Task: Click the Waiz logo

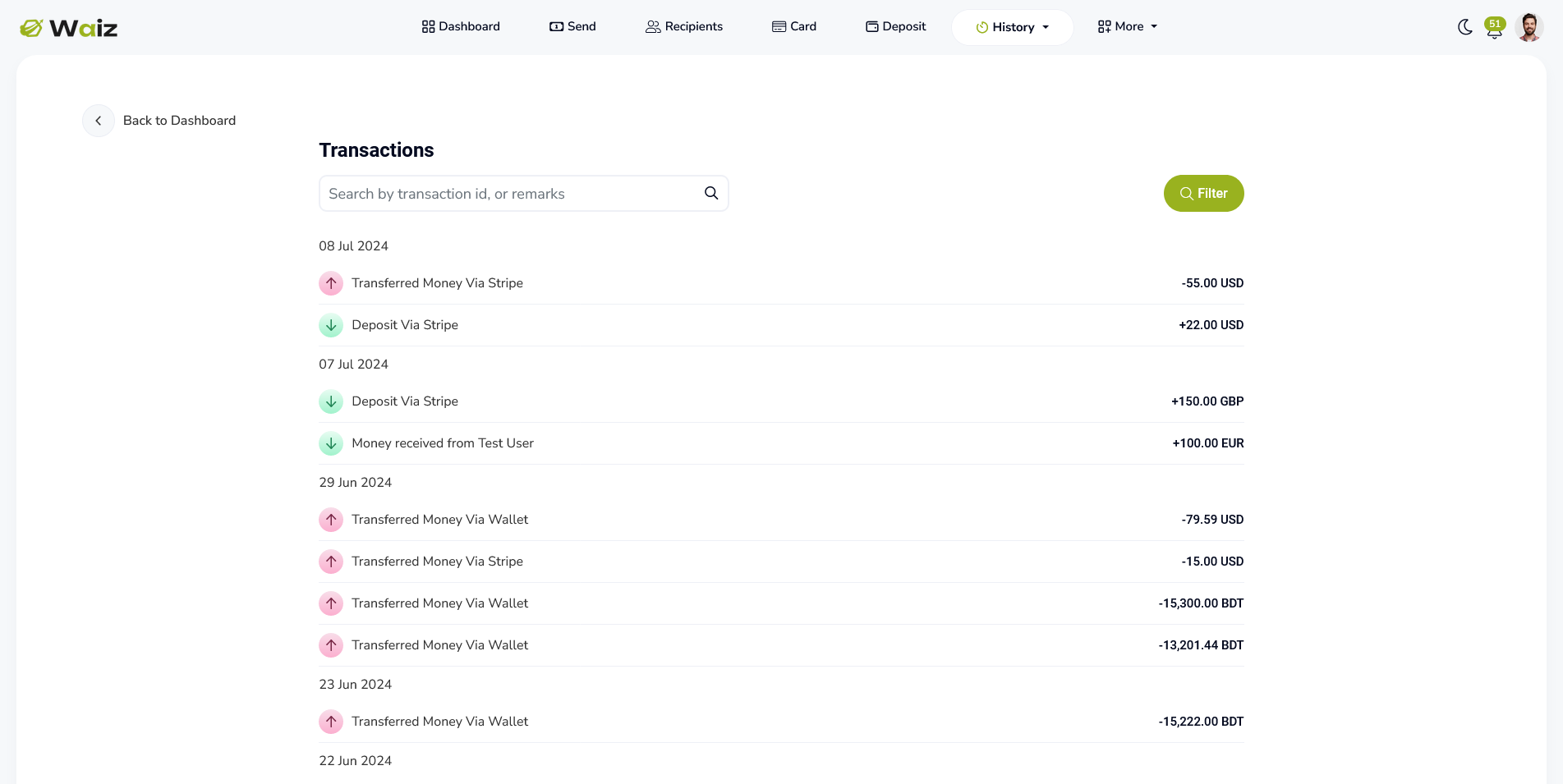Action: pos(69,26)
